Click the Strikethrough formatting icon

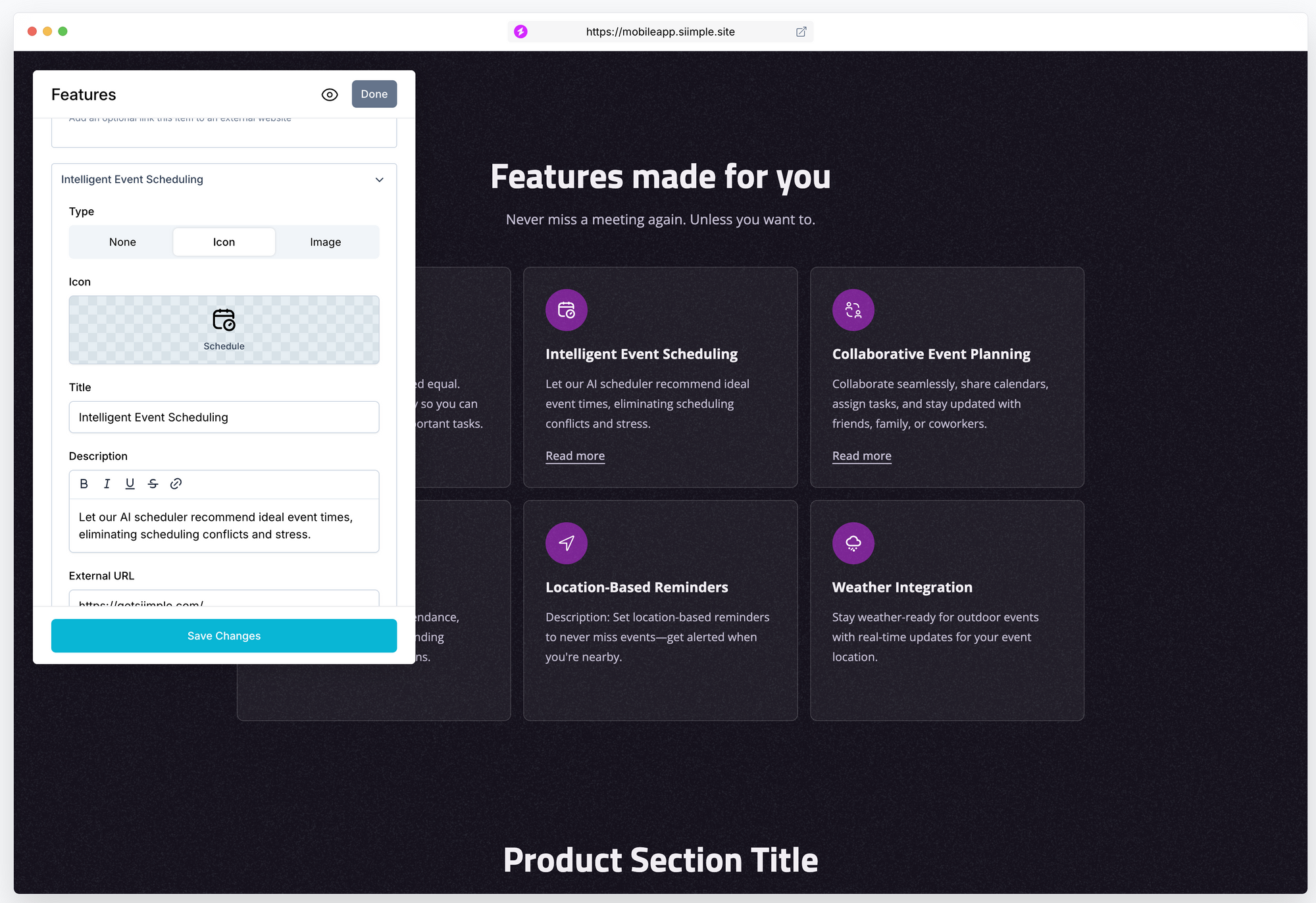point(152,483)
